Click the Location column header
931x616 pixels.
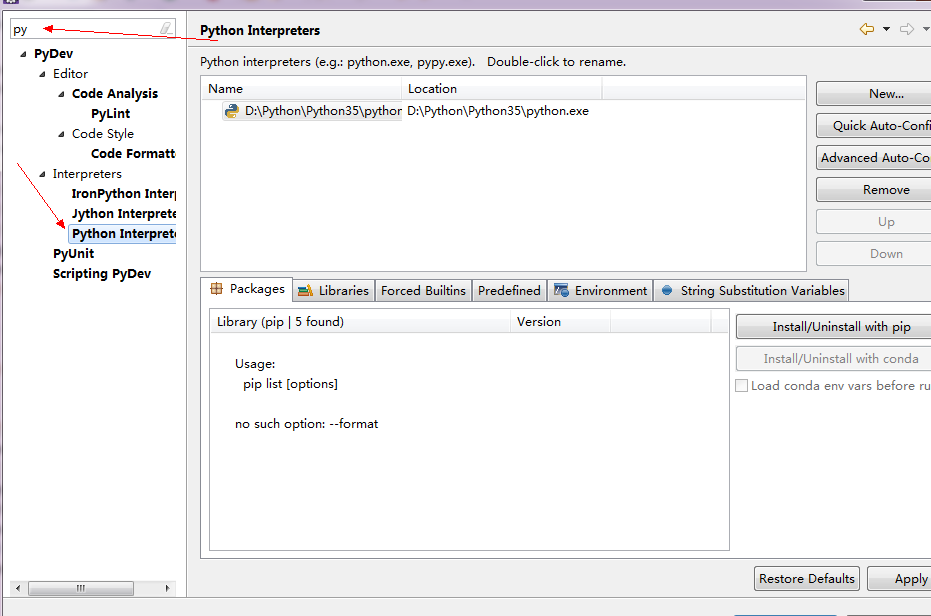point(502,89)
